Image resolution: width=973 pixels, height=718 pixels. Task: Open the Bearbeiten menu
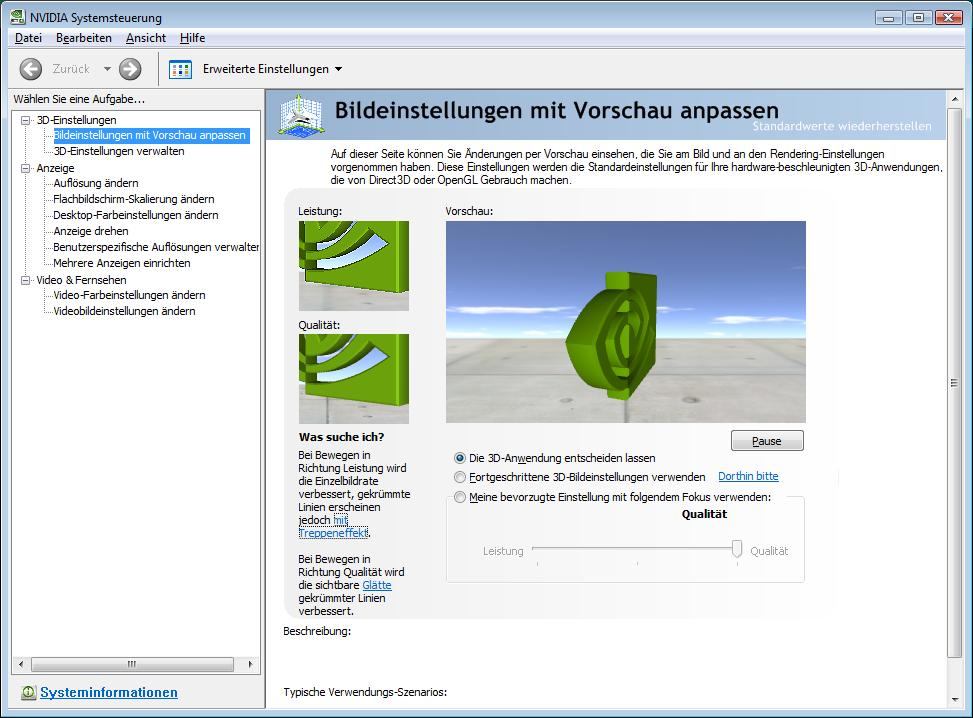tap(84, 38)
